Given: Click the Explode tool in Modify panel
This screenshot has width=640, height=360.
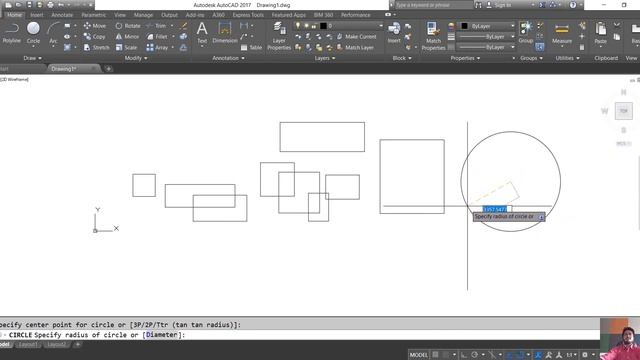Looking at the screenshot, I should coord(184,37).
